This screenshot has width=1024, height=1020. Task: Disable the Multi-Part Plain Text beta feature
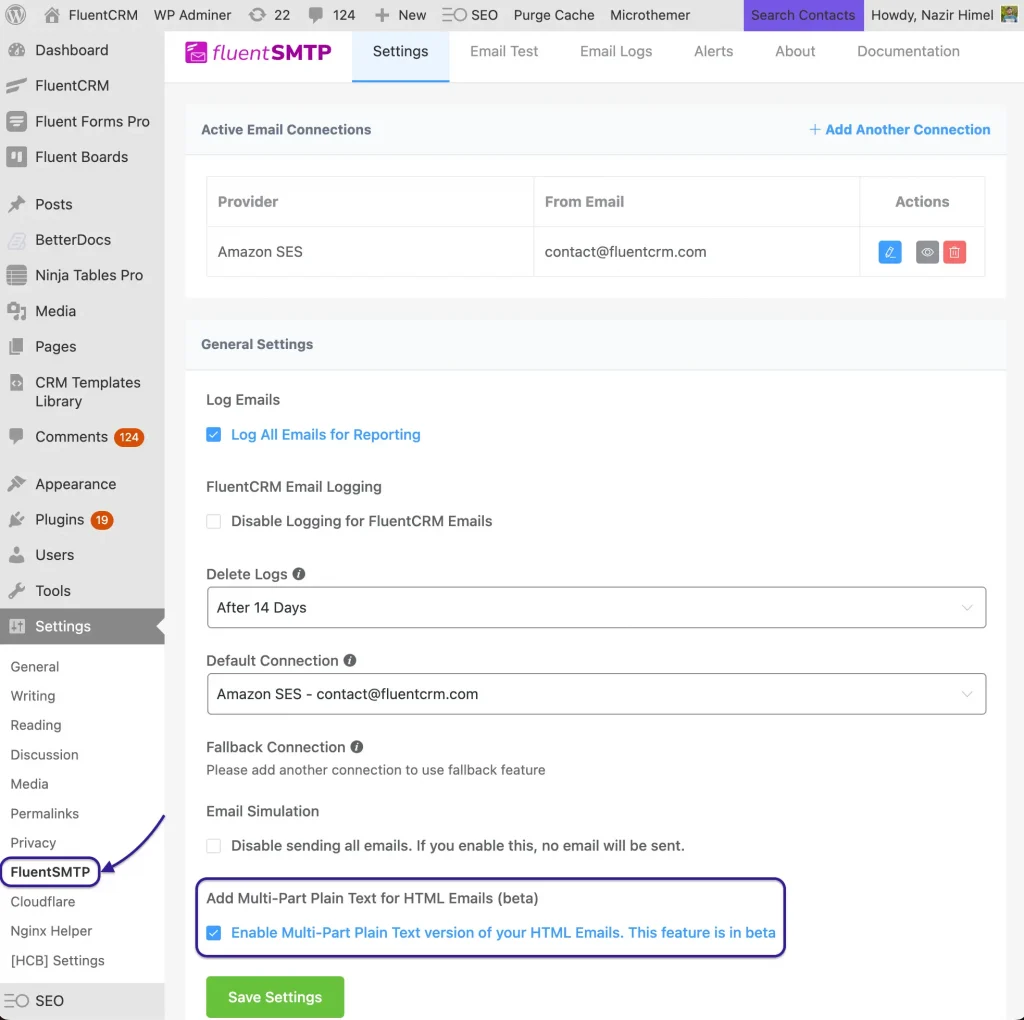click(214, 932)
